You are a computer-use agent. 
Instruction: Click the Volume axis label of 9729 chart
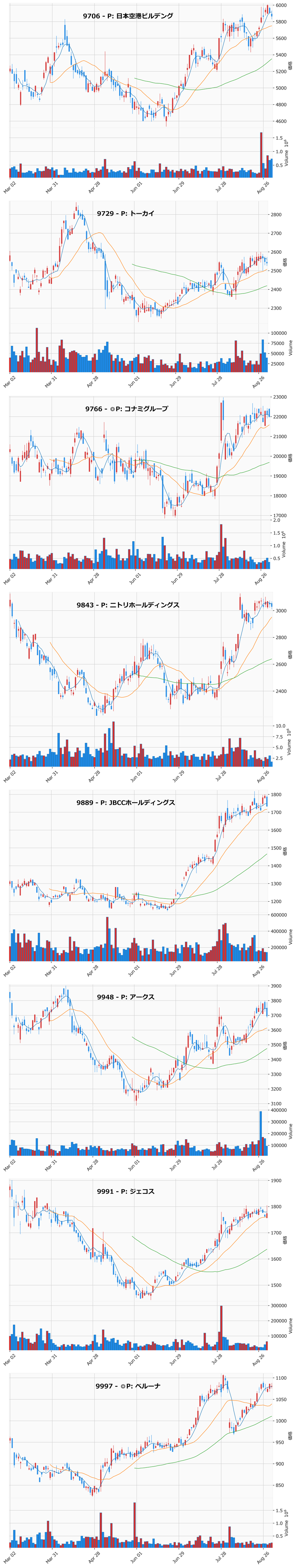(x=291, y=348)
